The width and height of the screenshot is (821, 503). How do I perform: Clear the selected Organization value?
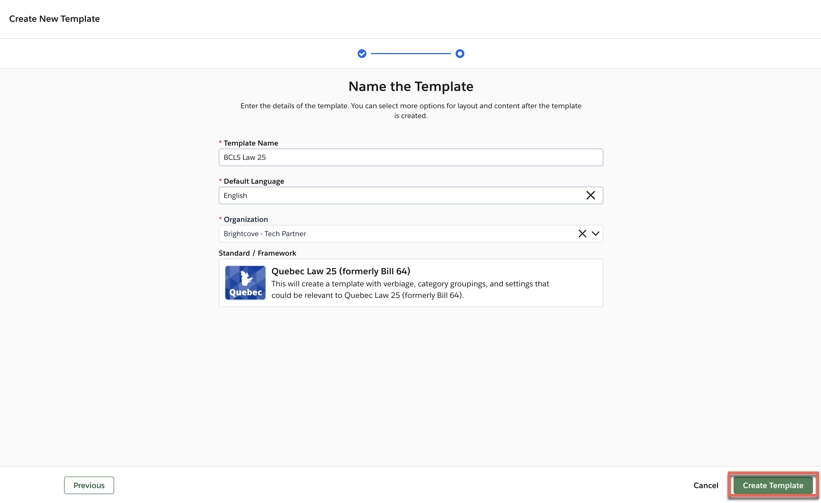[582, 234]
